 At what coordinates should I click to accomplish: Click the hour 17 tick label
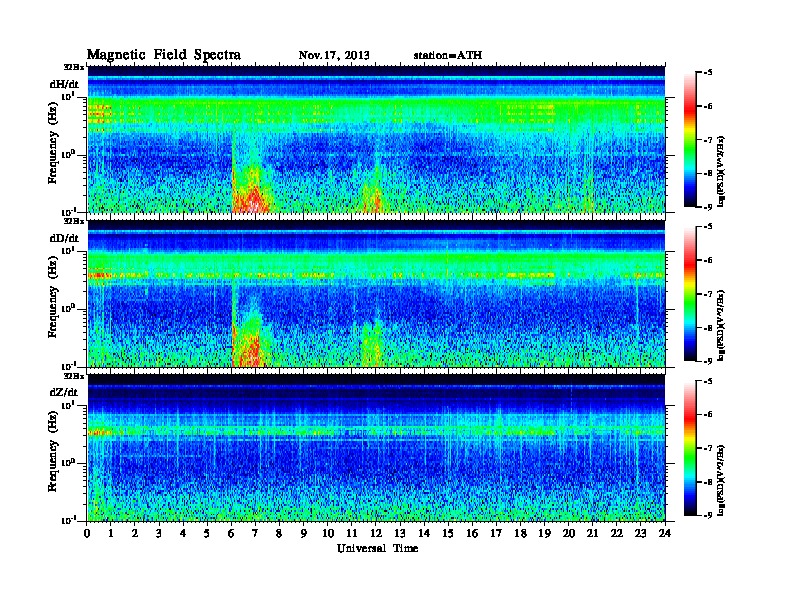click(x=496, y=533)
